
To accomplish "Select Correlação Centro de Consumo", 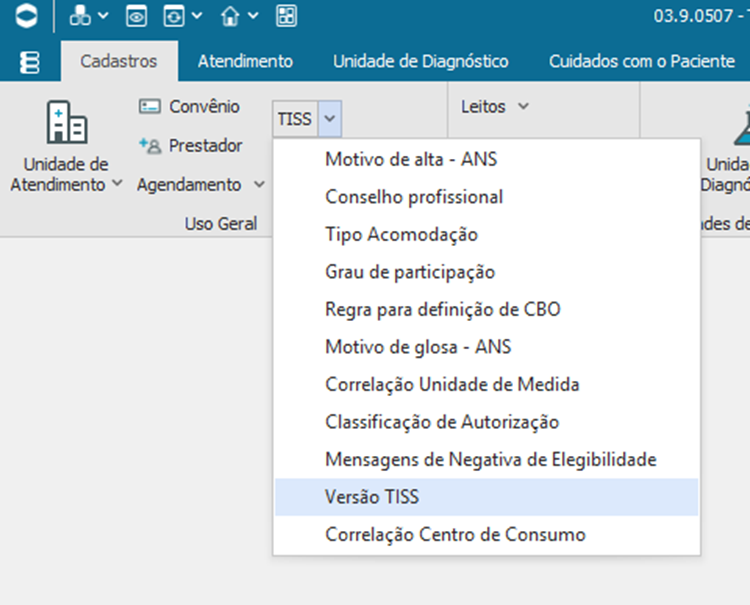I will point(455,534).
